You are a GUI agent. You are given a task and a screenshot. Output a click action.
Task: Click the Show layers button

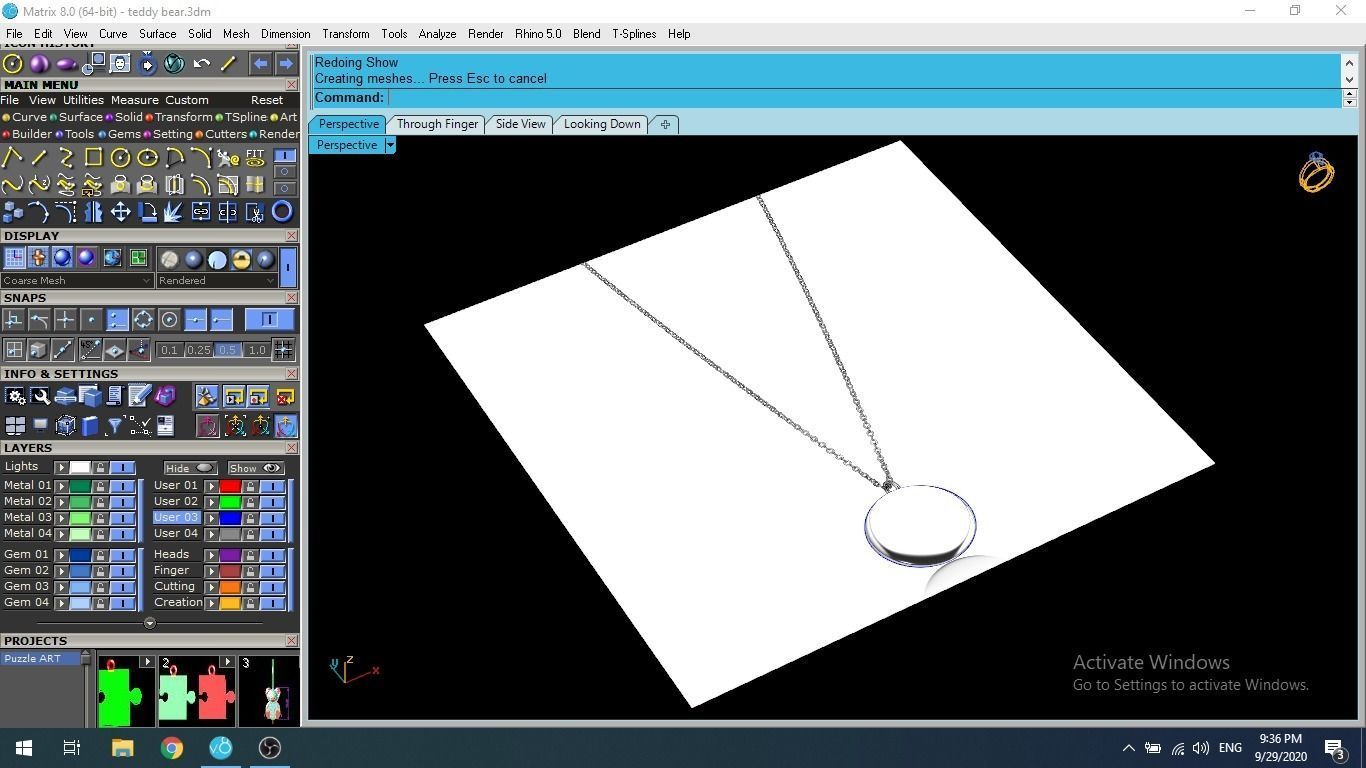[255, 468]
